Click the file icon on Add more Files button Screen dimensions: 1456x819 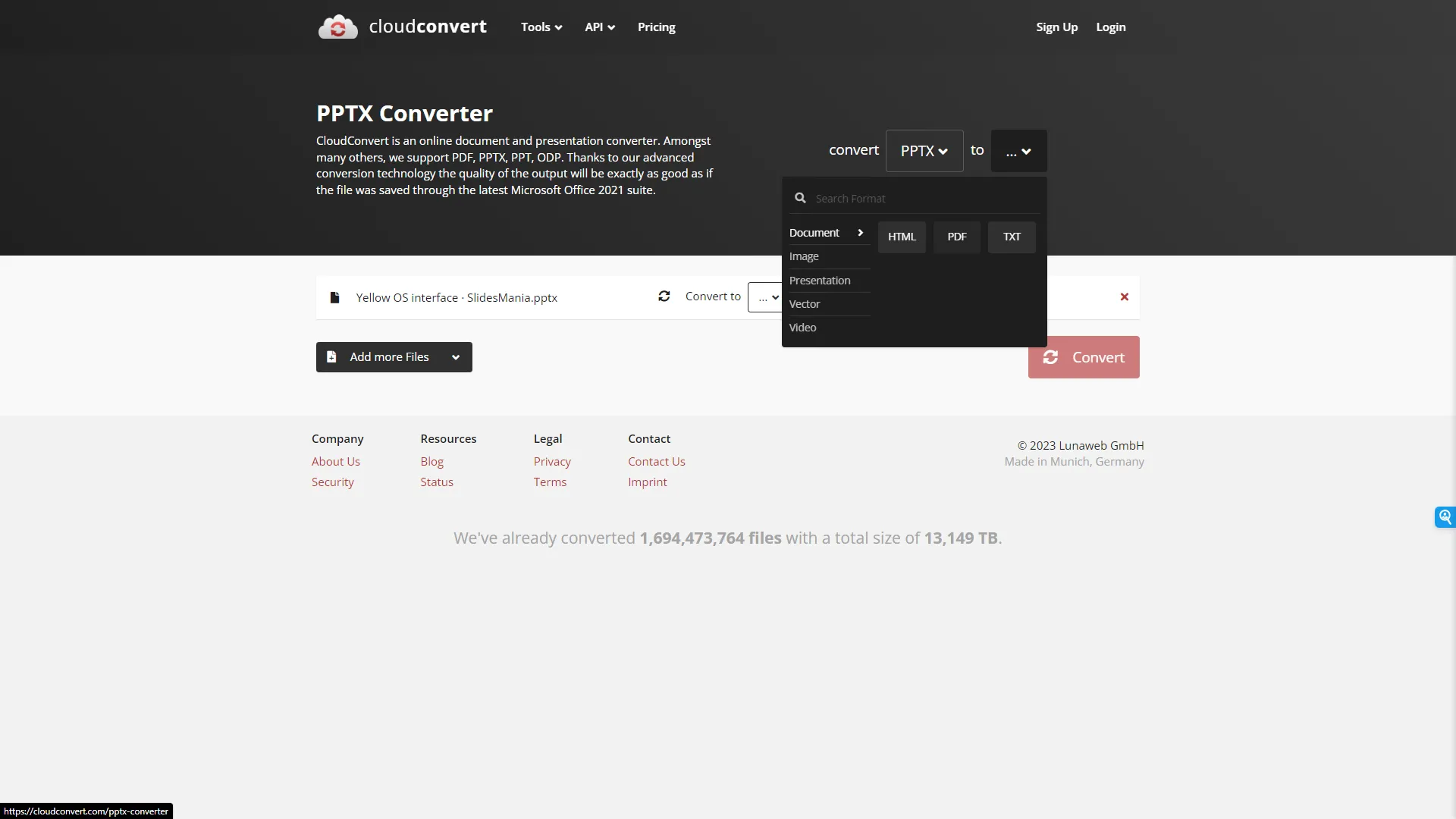[x=331, y=356]
